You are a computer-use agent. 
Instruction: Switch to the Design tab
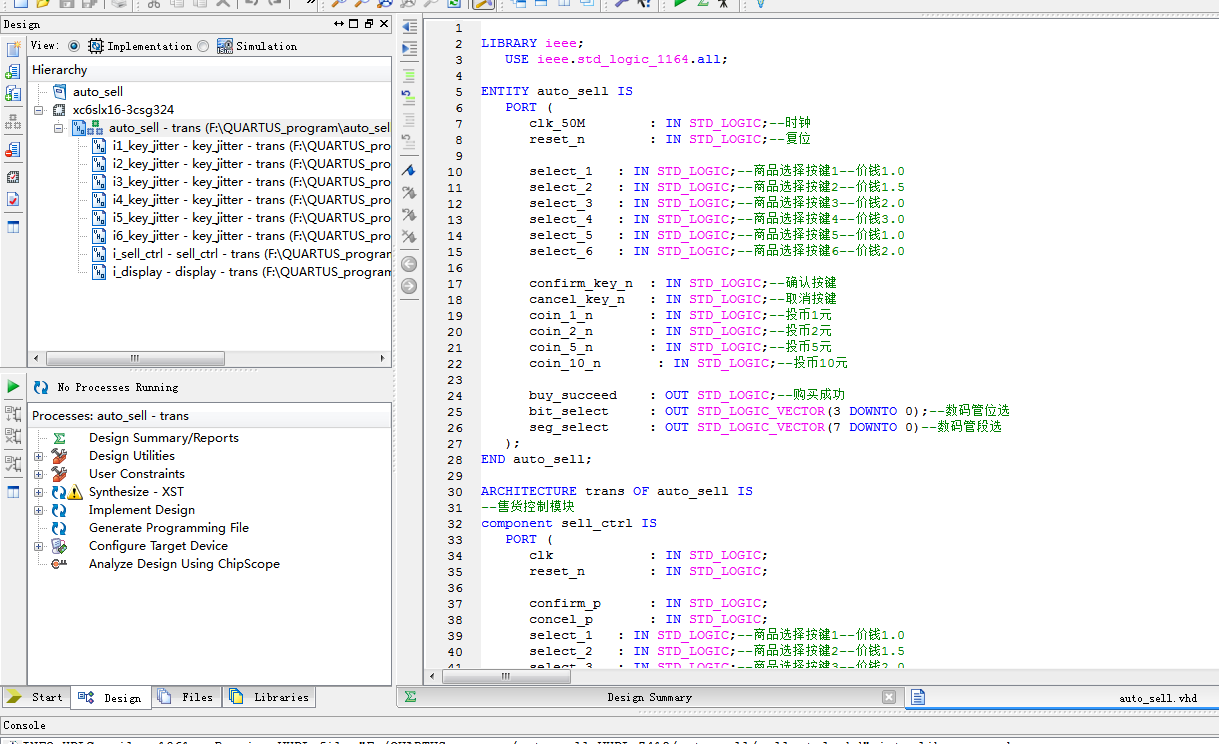[x=111, y=697]
